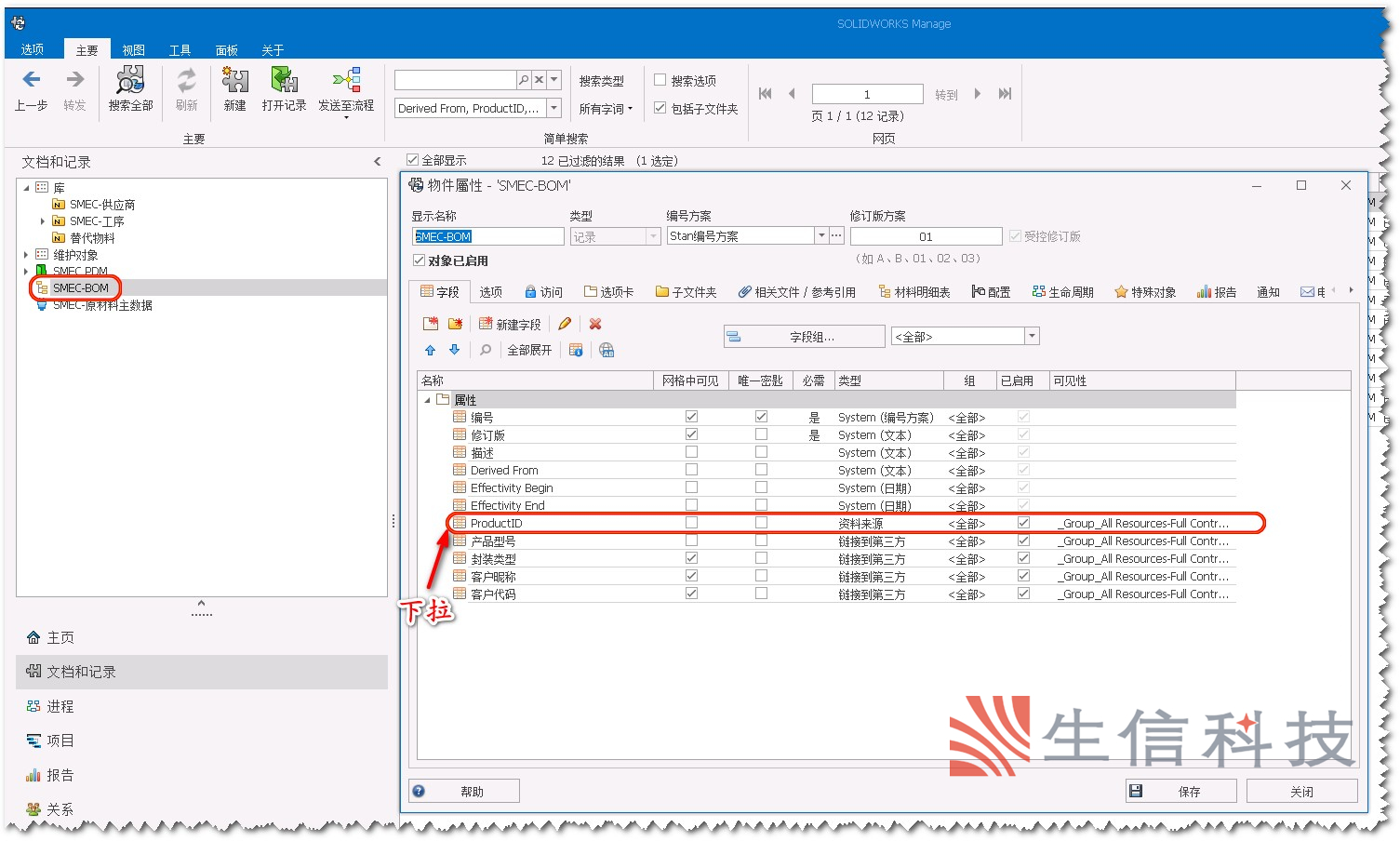This screenshot has width=1400, height=841.
Task: Collapse the 属性 group in the field grid
Action: pos(427,400)
